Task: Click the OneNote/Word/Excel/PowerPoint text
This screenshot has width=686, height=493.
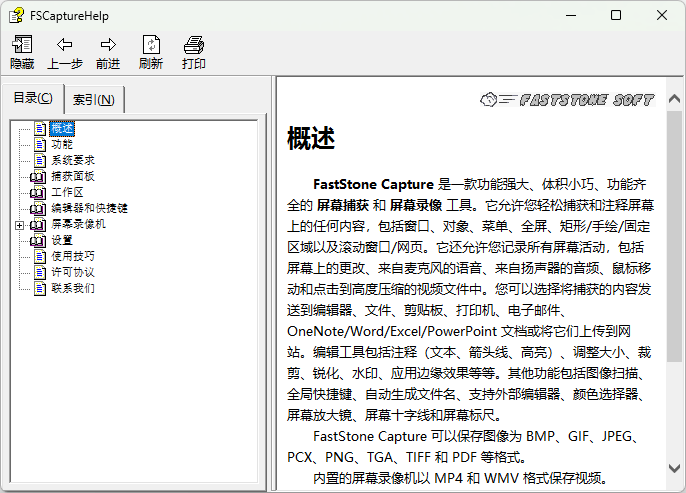Action: coord(392,331)
